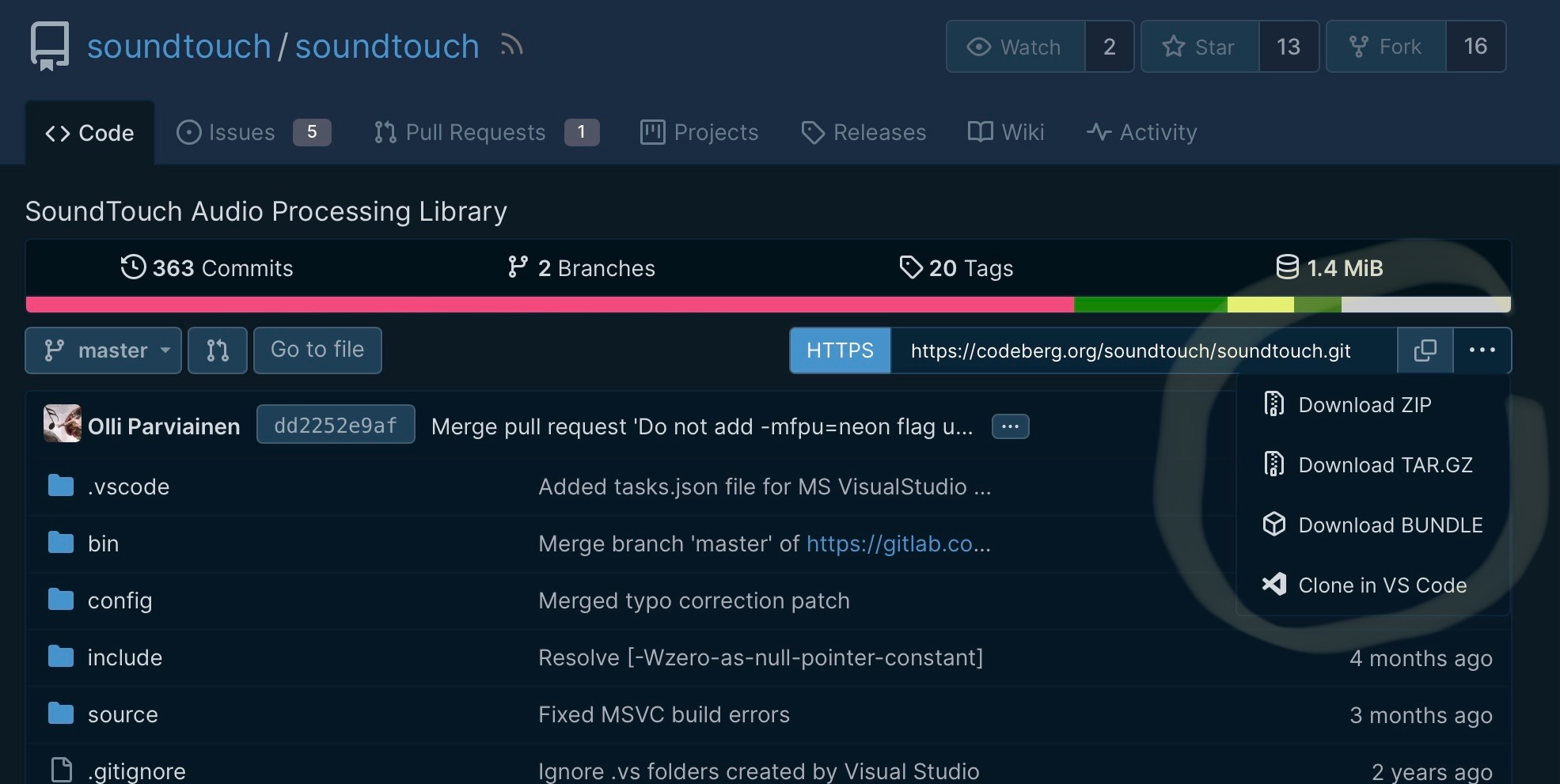This screenshot has width=1560, height=784.
Task: Open 'Ignore .vs folders' commit message
Action: (759, 771)
